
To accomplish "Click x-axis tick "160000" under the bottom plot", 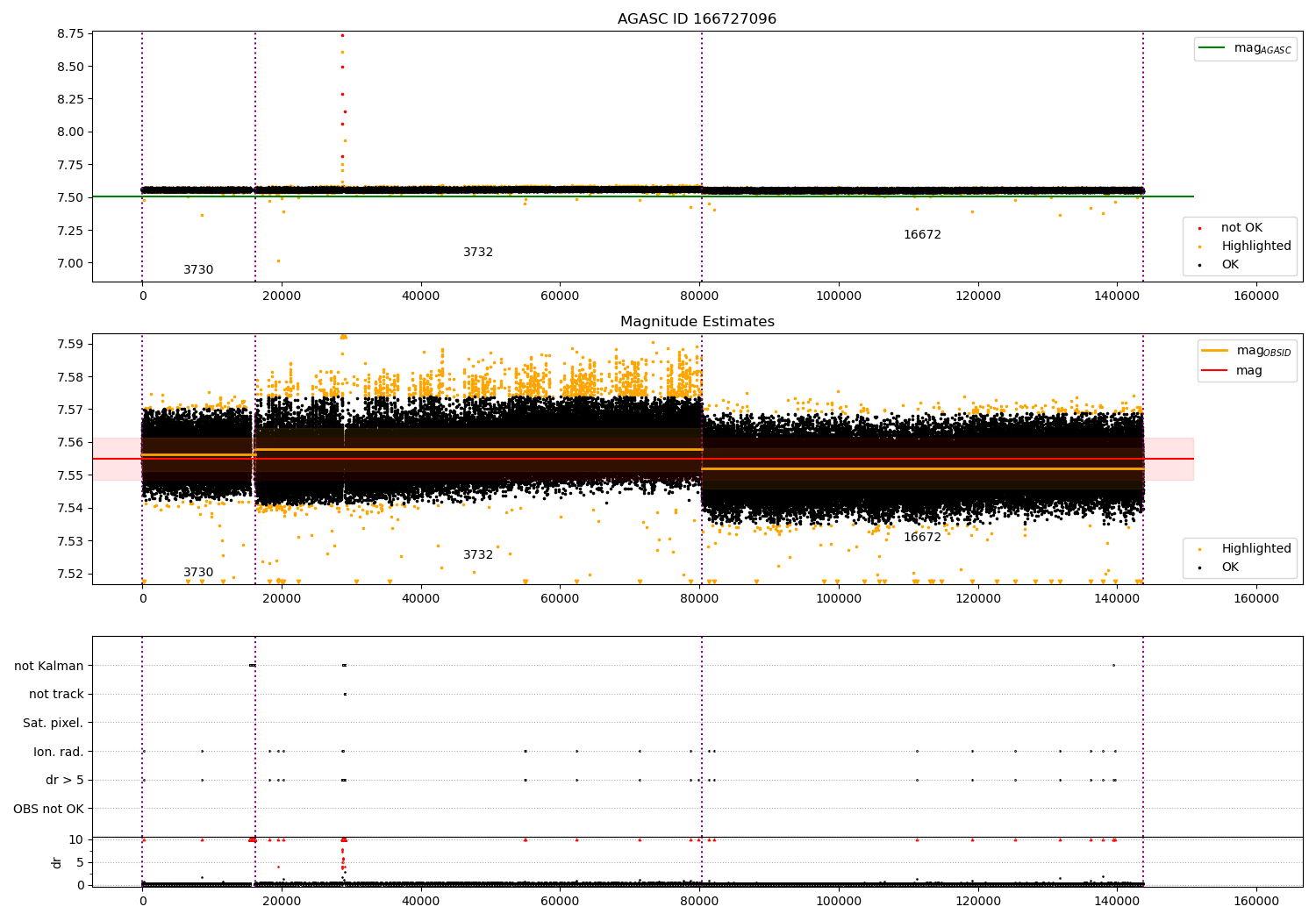I will point(1256,902).
